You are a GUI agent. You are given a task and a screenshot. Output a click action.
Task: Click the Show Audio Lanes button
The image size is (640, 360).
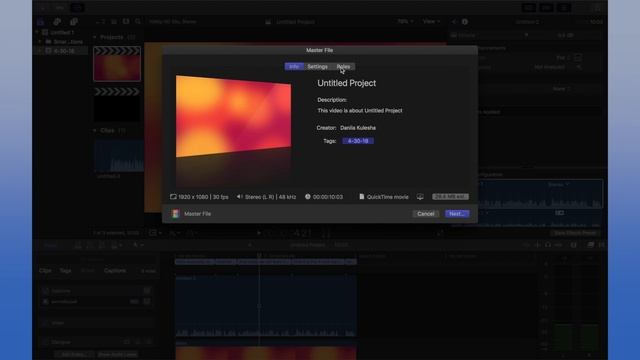coord(118,354)
